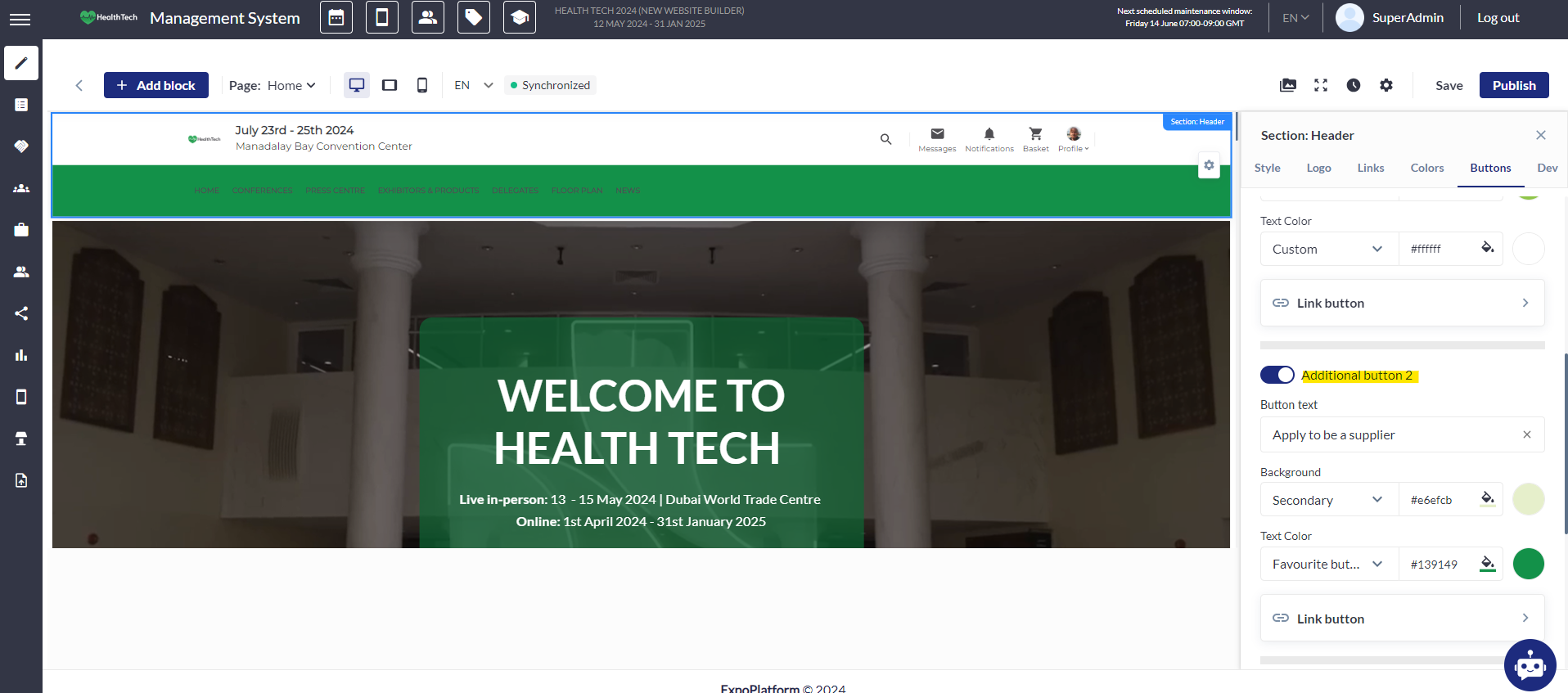Click the Publish button
This screenshot has height=693, width=1568.
click(x=1514, y=85)
